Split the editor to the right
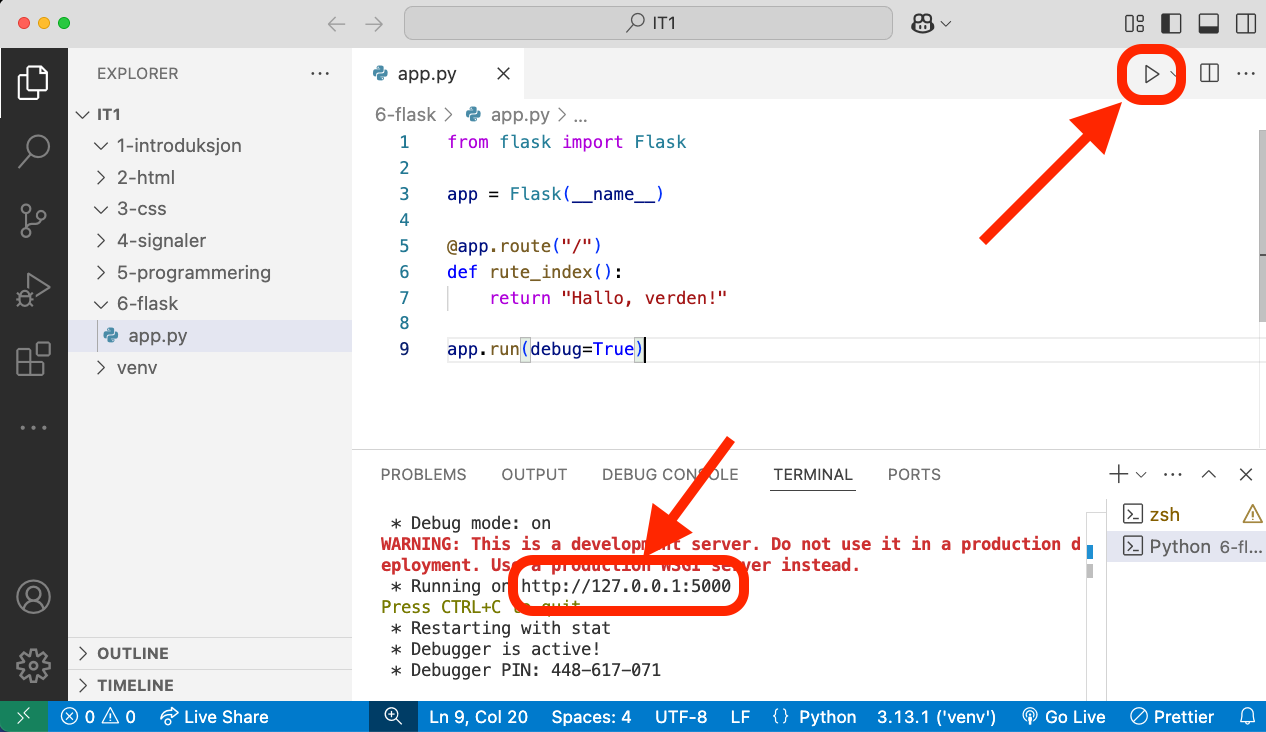This screenshot has width=1266, height=732. click(x=1209, y=74)
